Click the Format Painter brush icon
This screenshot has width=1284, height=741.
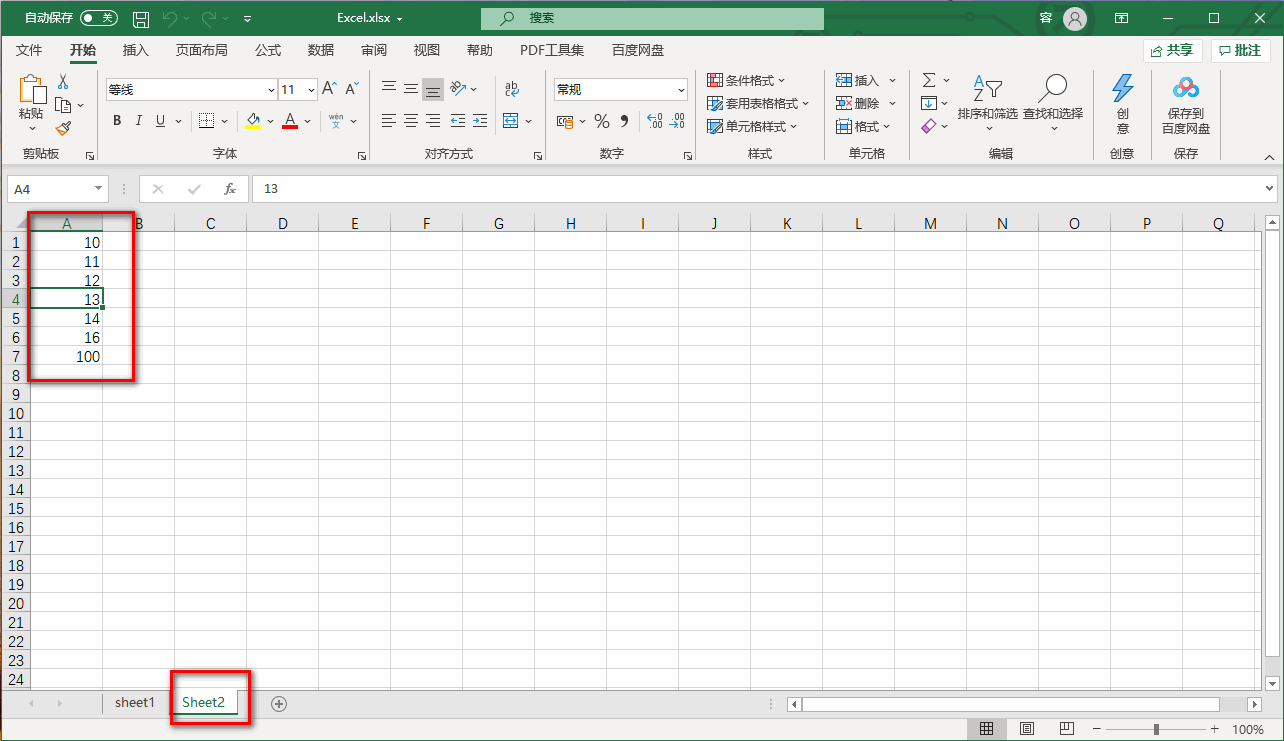[x=63, y=128]
